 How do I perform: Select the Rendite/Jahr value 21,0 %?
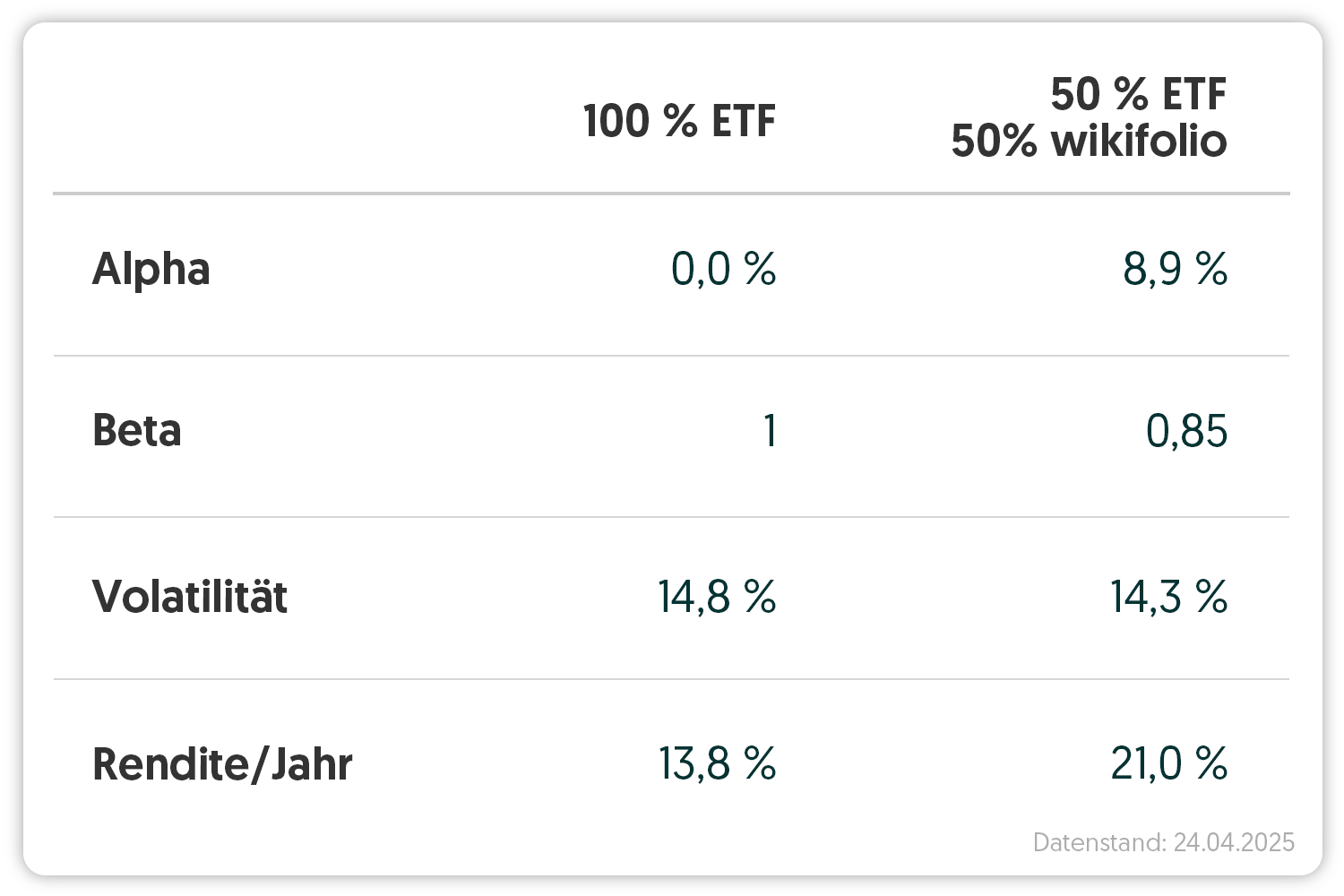click(1168, 764)
